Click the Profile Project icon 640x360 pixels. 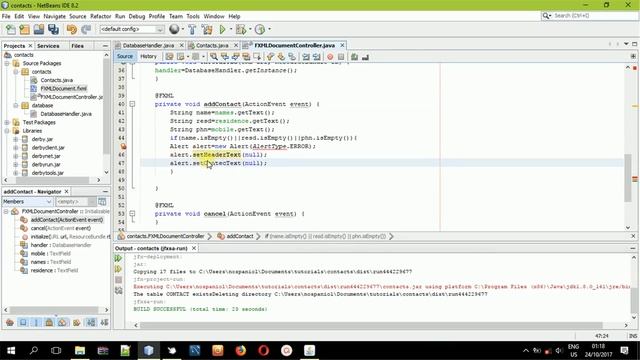pyautogui.click(x=260, y=29)
